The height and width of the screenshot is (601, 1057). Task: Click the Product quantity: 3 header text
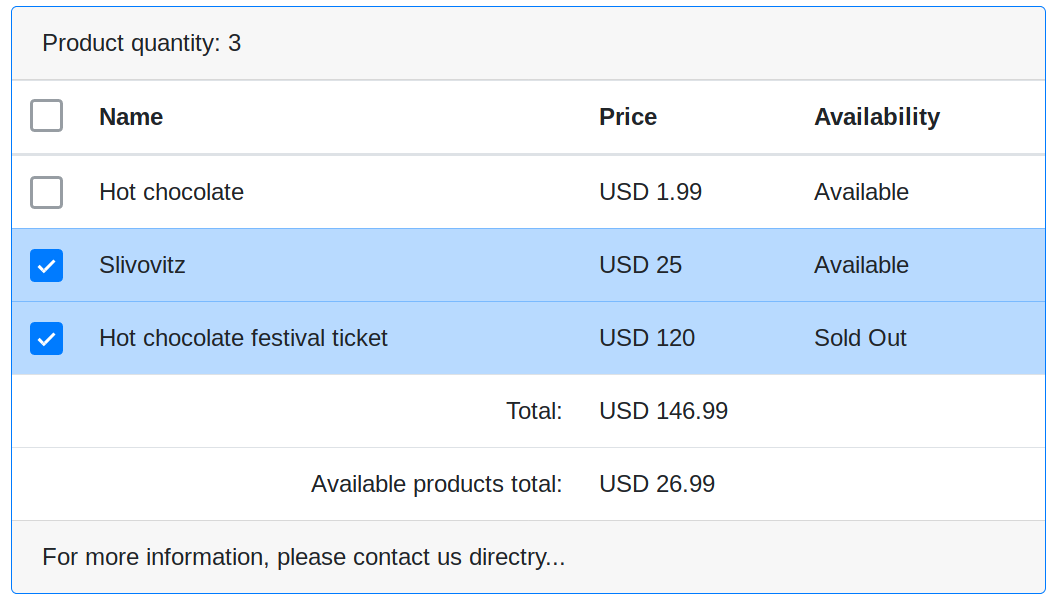(142, 43)
